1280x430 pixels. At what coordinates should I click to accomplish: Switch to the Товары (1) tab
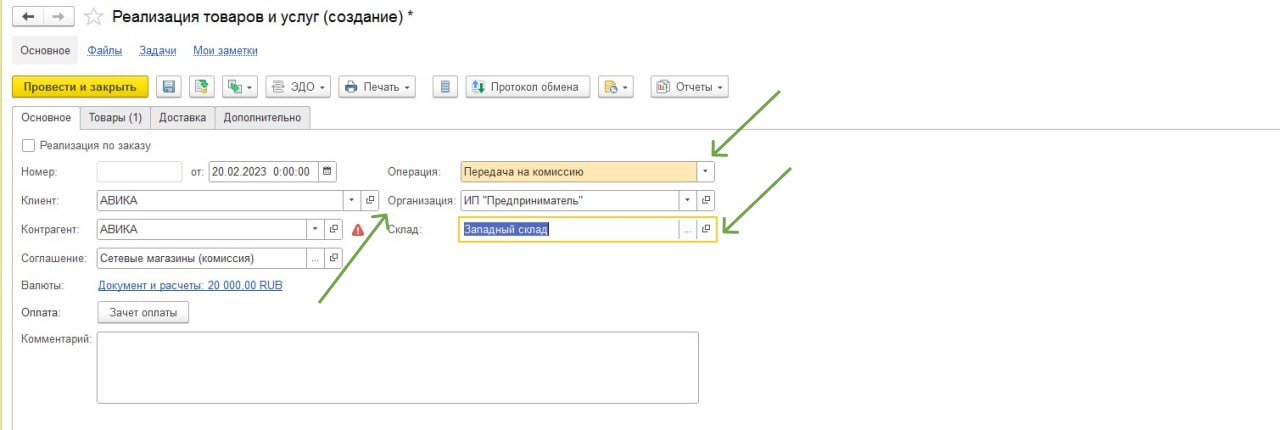coord(115,118)
